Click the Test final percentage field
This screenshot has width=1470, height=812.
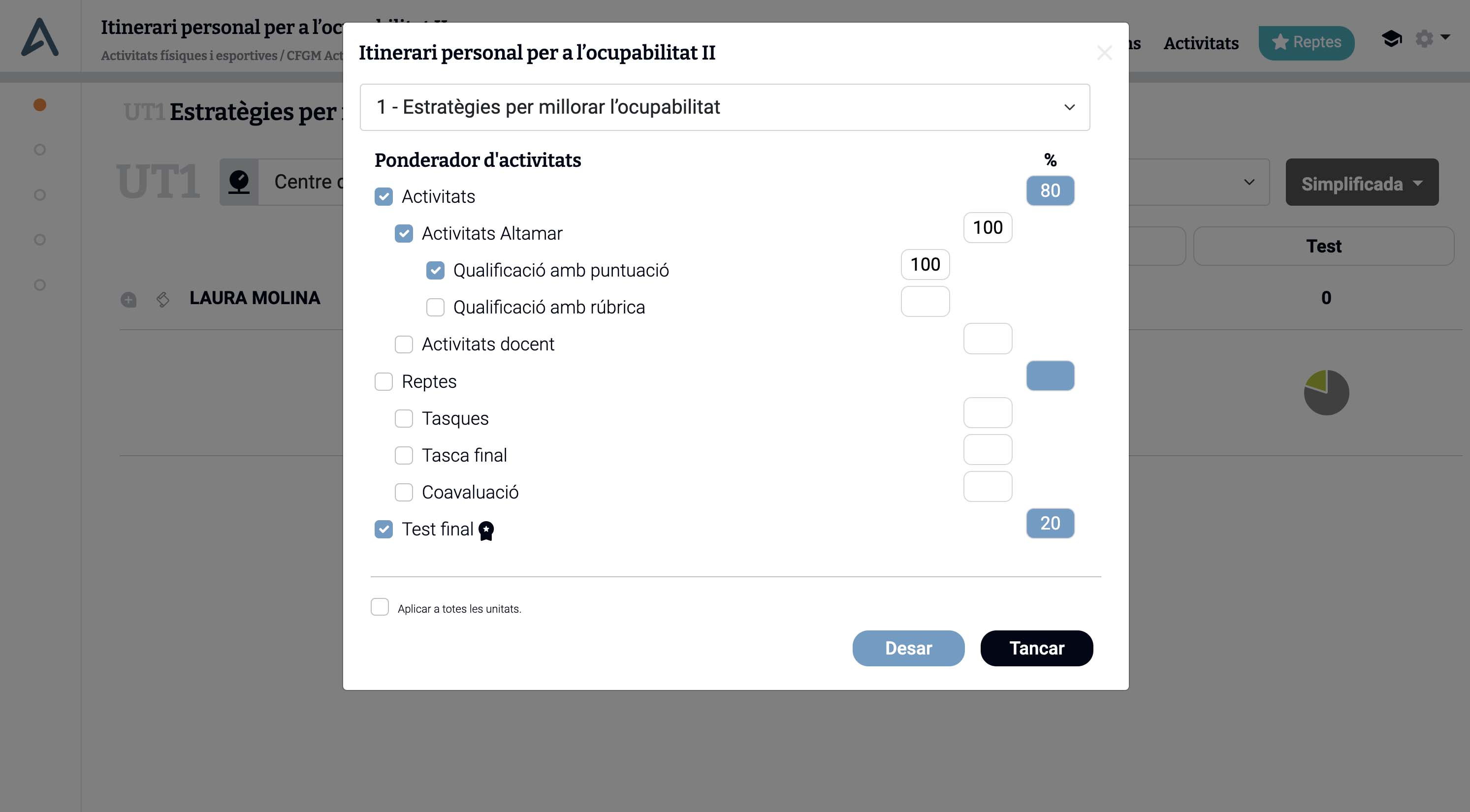pyautogui.click(x=1050, y=523)
